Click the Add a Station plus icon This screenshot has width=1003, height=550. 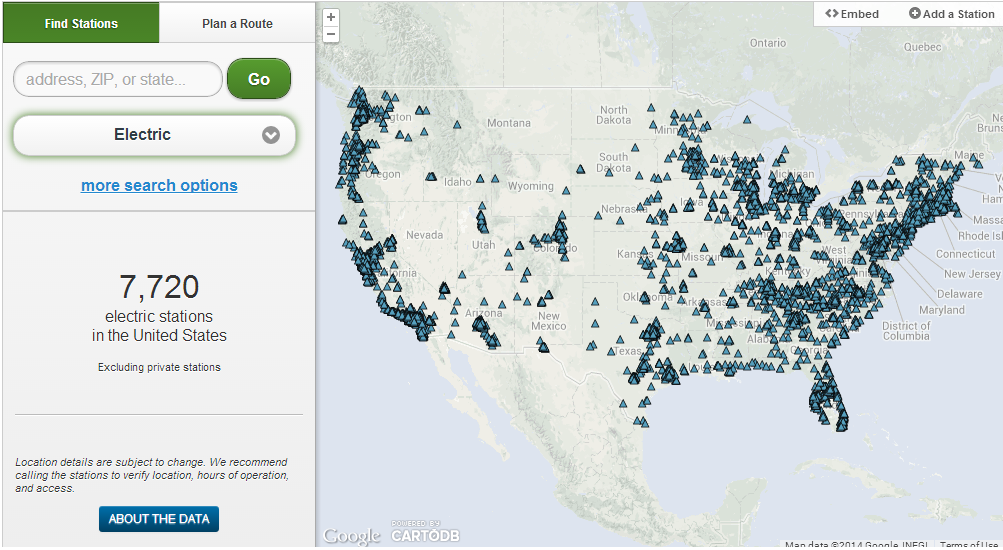click(915, 14)
